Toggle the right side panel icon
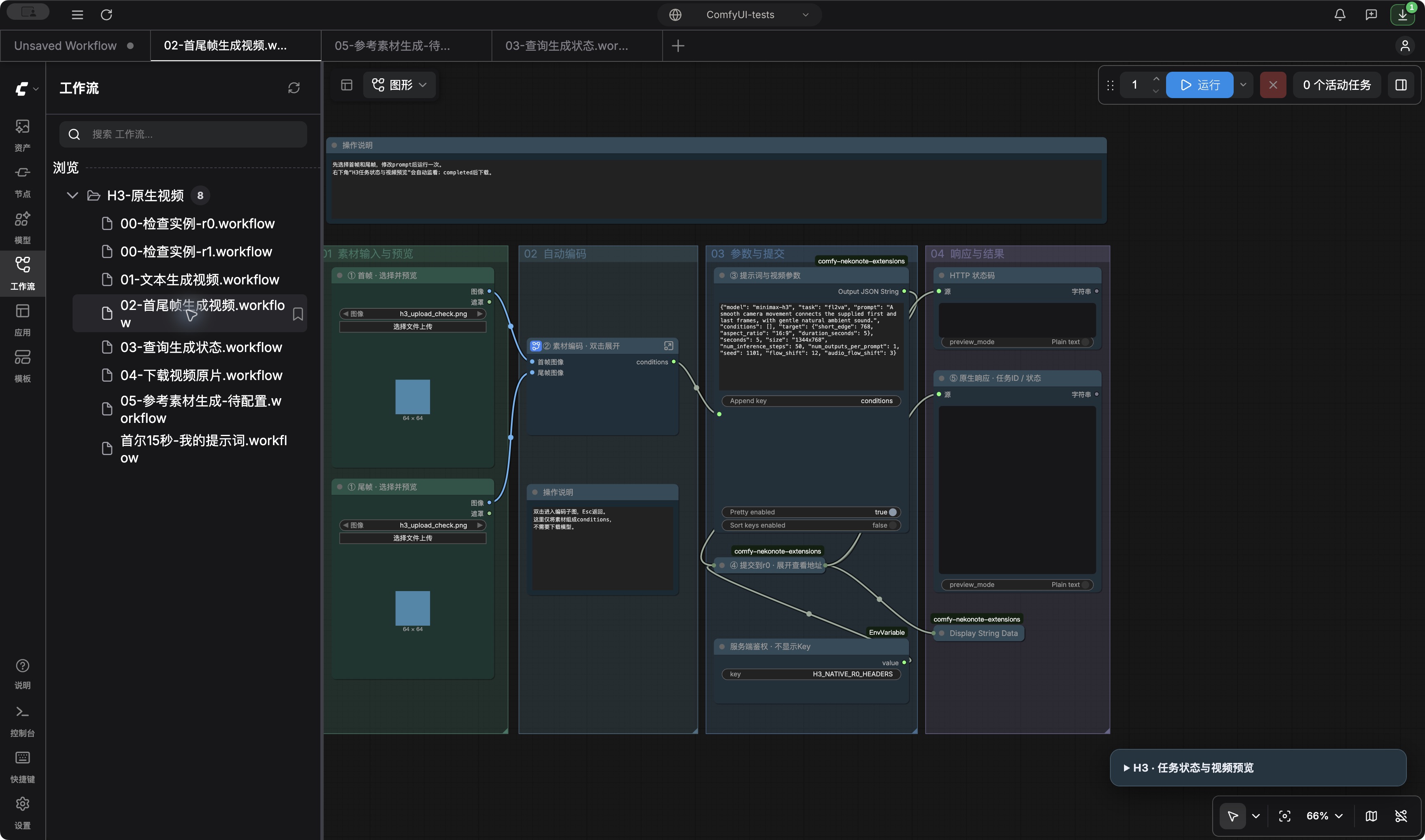 1401,85
